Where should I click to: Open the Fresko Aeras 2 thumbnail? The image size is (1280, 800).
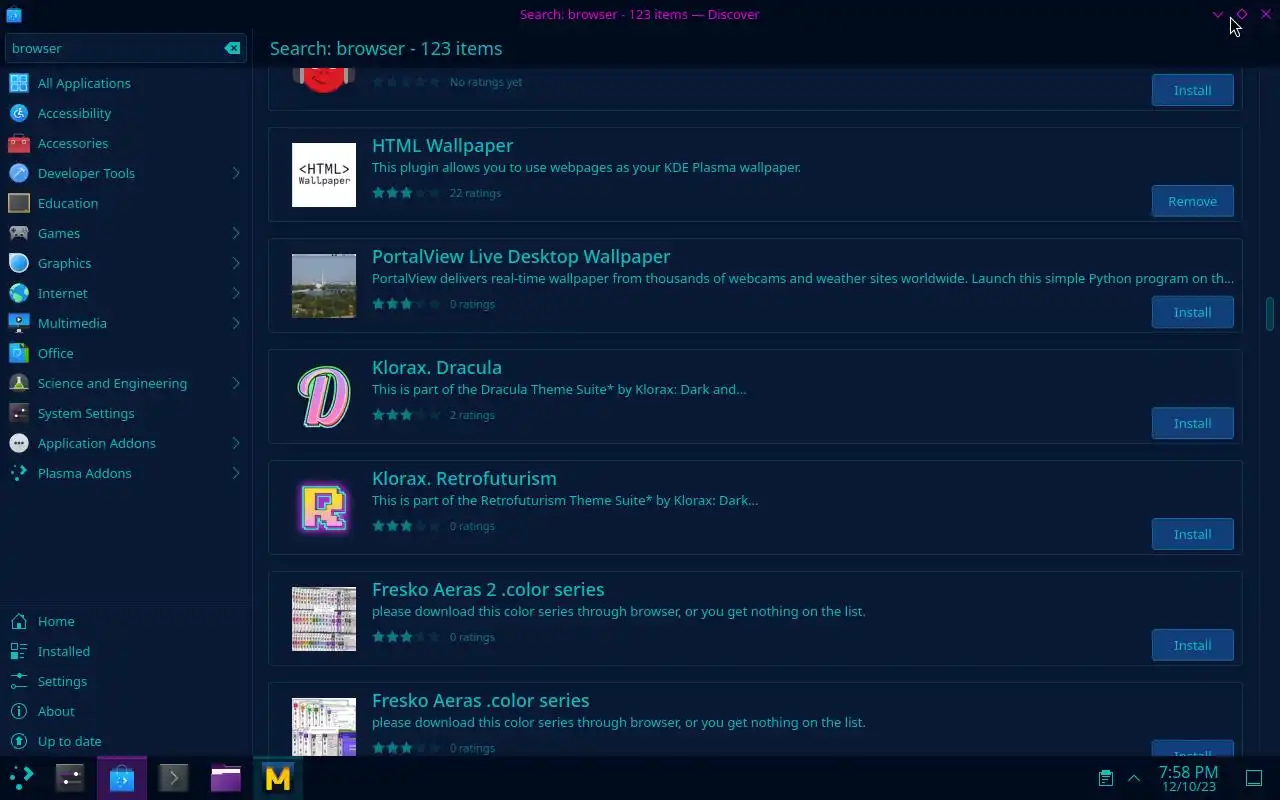coord(324,619)
